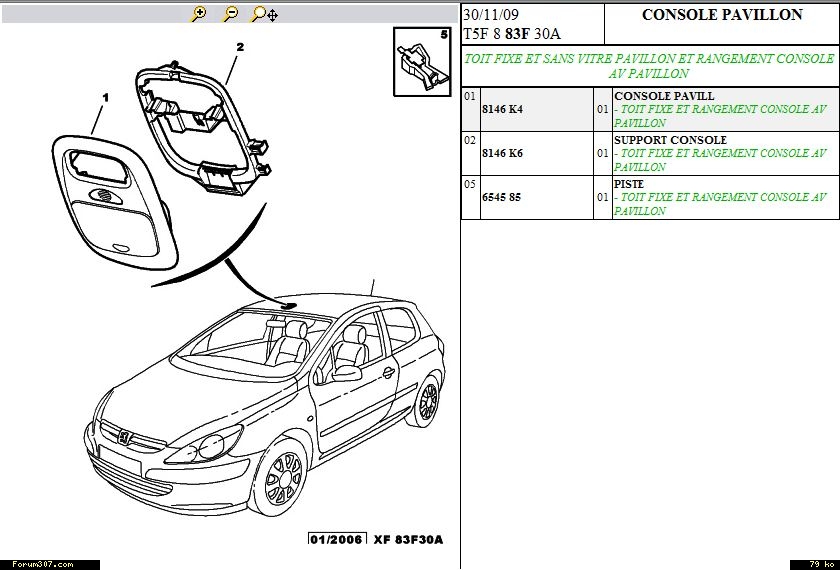Click part number 8146 K4
This screenshot has width=840, height=570.
coord(502,109)
